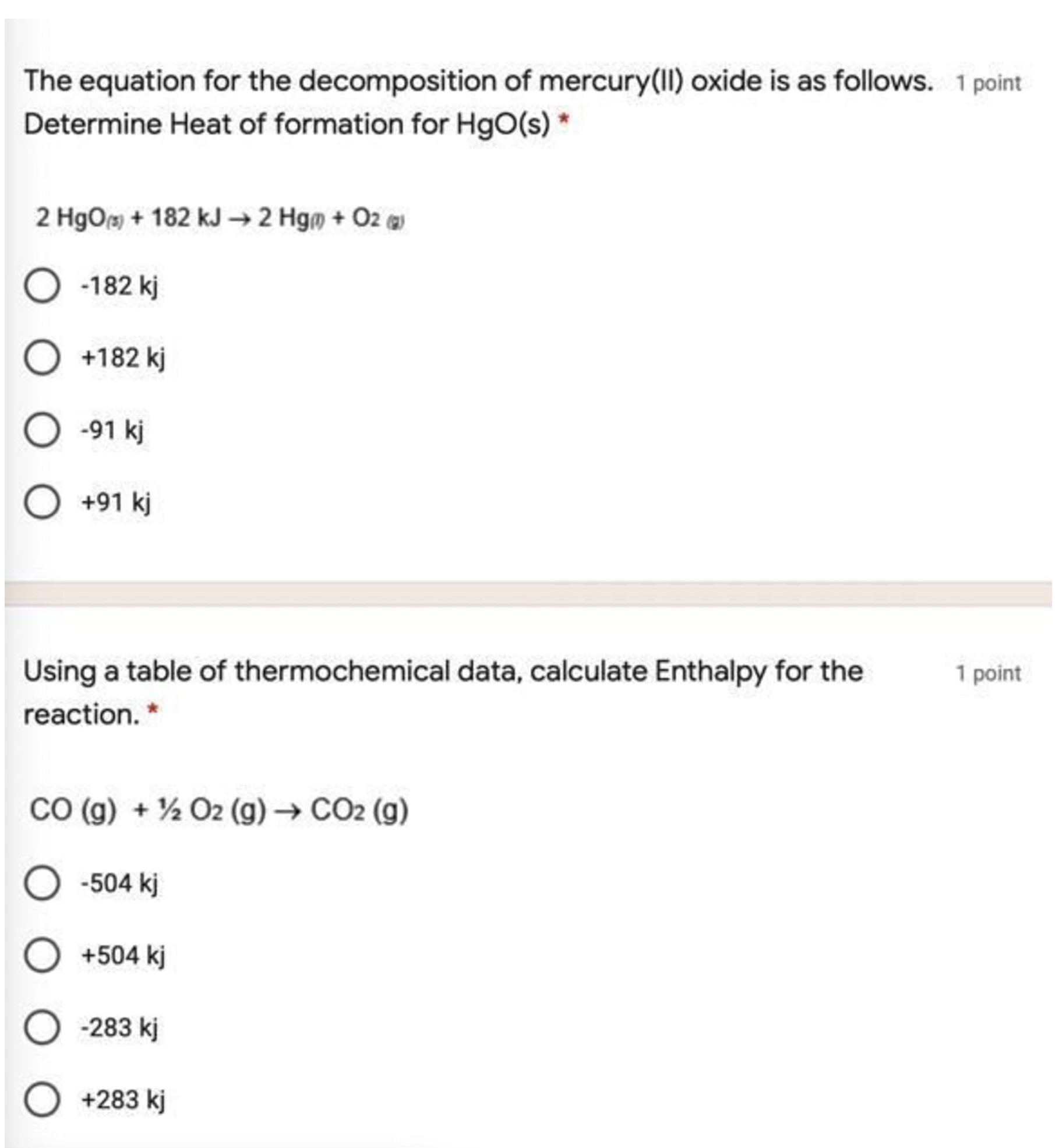Choose the +182 kj radio option
Image resolution: width=1055 pixels, height=1148 pixels.
pyautogui.click(x=42, y=358)
